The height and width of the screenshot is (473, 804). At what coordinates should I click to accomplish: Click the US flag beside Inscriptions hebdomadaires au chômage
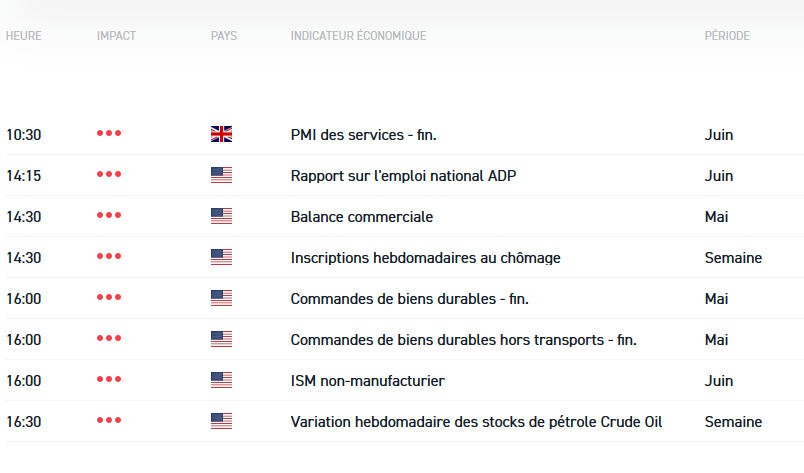pos(221,257)
